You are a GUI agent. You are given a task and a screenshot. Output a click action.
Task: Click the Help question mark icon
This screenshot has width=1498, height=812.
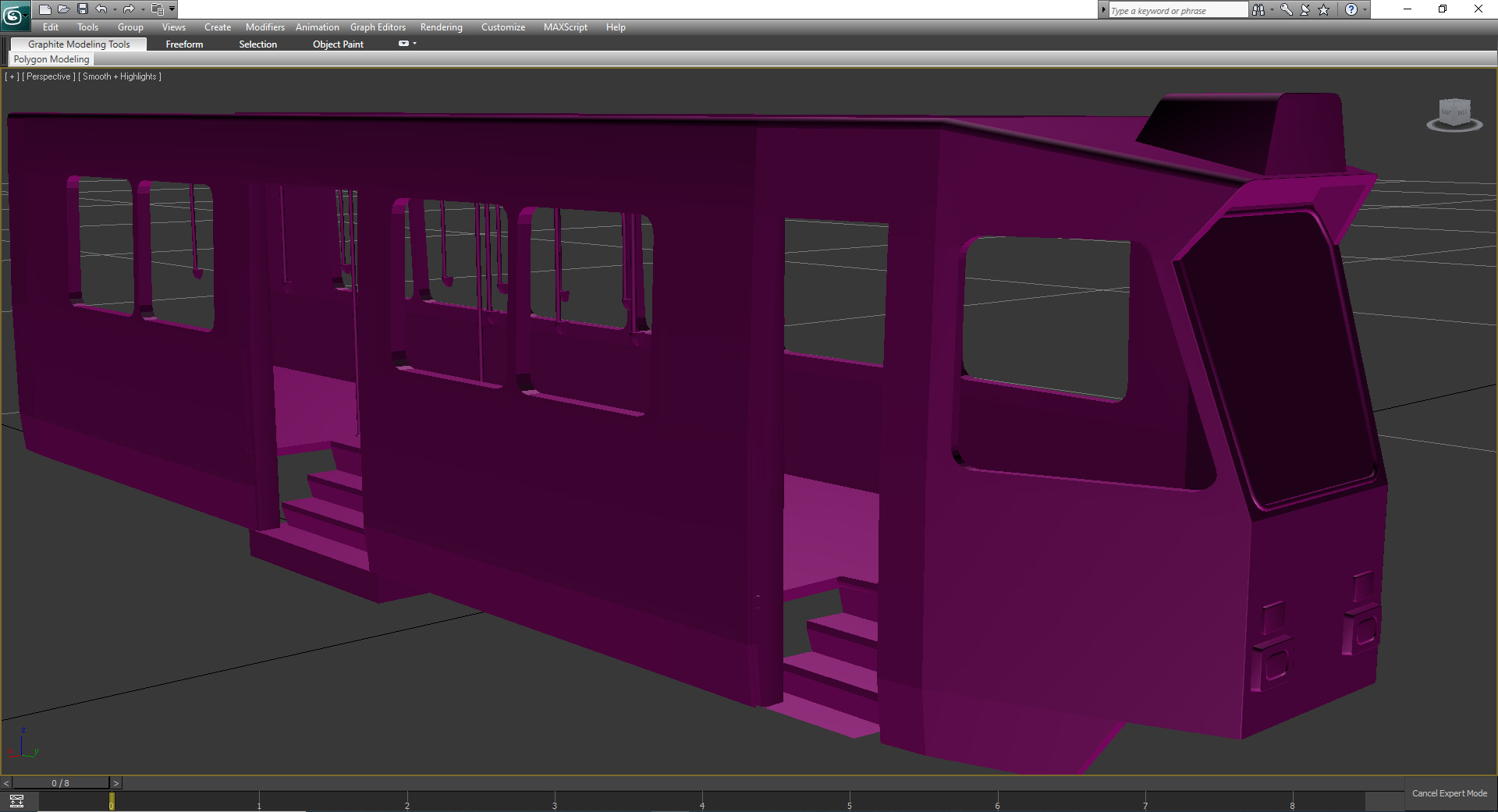click(1351, 9)
